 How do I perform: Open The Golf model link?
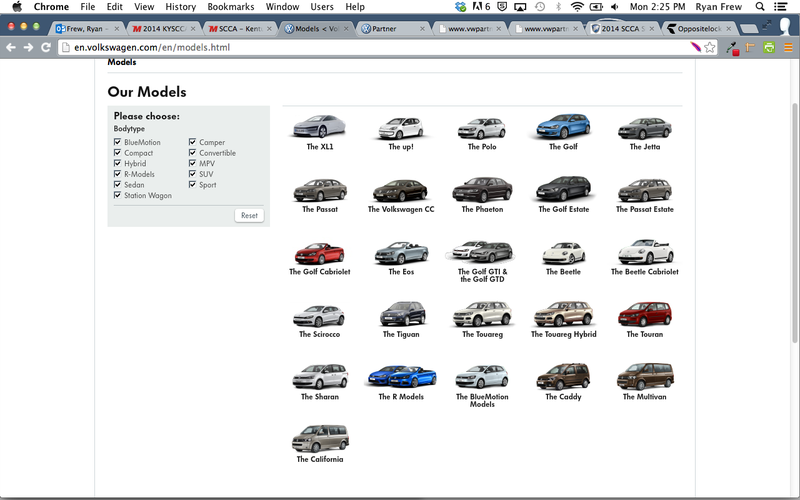point(563,147)
